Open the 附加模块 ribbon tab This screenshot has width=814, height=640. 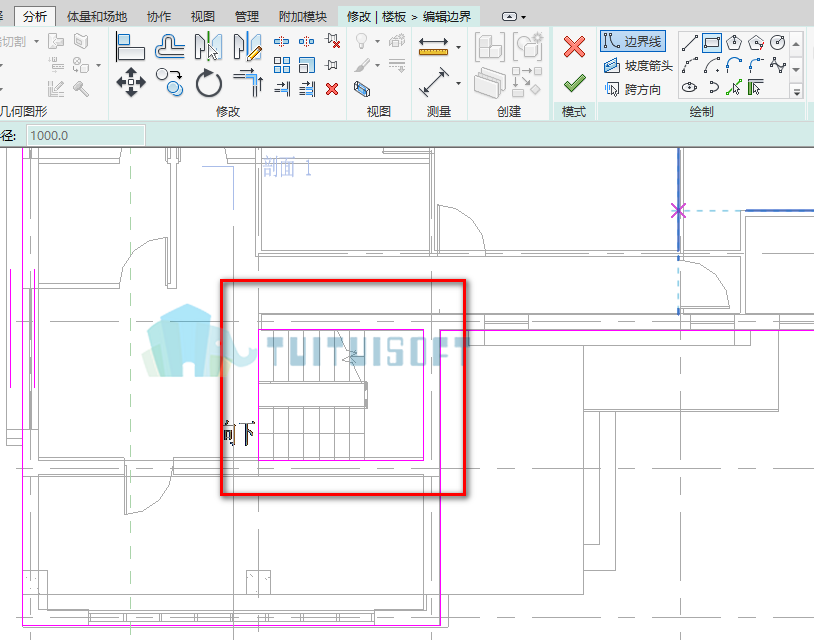coord(303,17)
